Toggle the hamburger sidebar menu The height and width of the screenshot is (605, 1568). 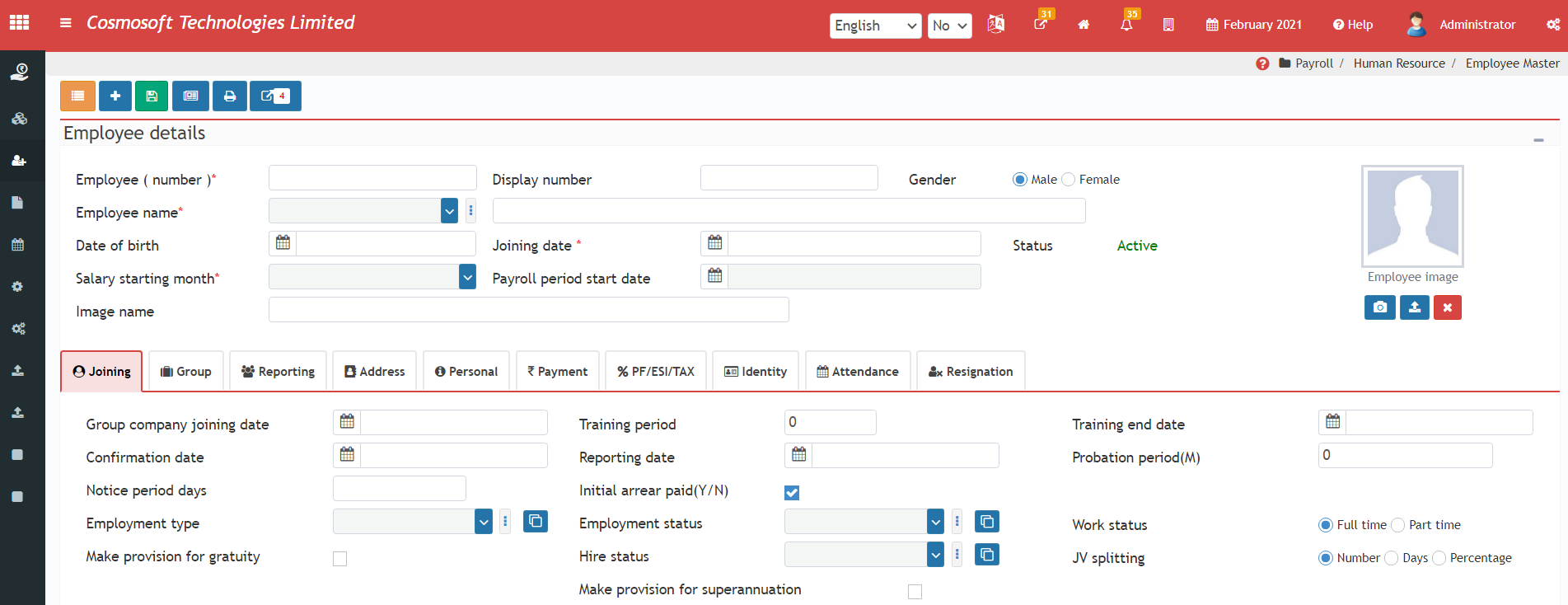[66, 23]
